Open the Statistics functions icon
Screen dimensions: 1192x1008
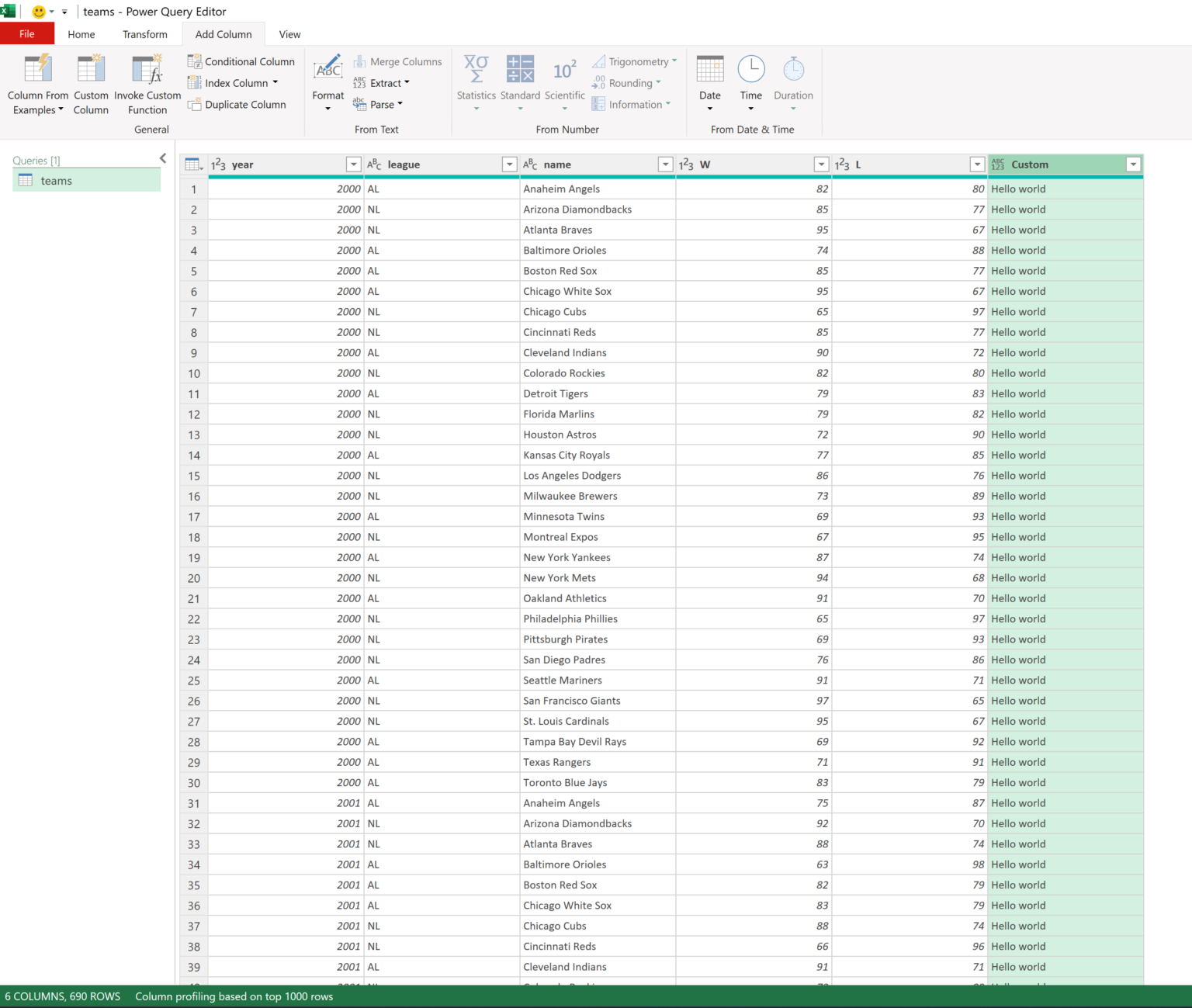click(x=476, y=70)
